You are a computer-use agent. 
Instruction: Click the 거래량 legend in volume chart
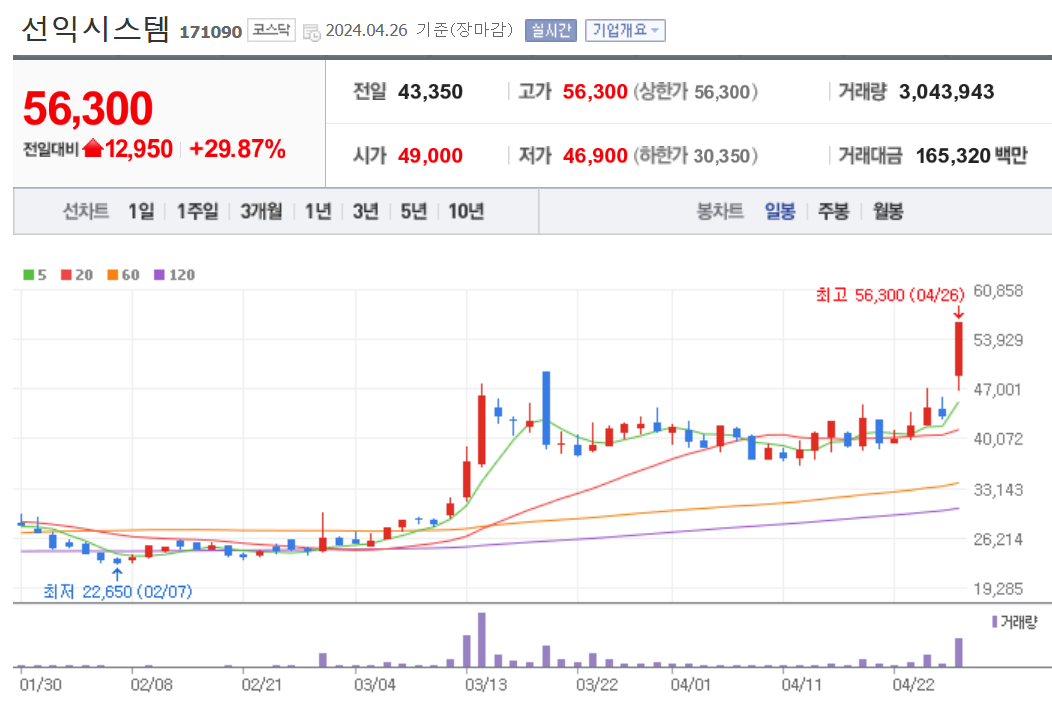(x=1014, y=623)
